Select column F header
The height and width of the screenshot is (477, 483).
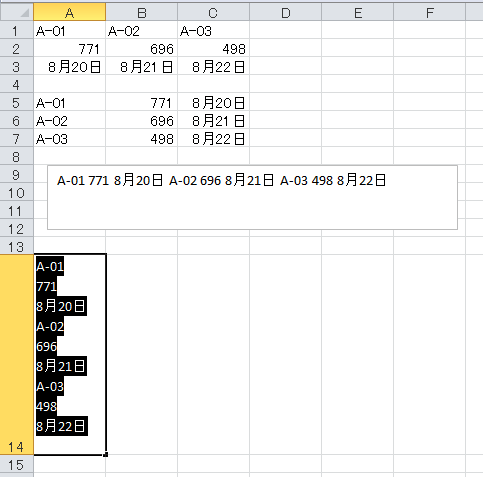(430, 12)
